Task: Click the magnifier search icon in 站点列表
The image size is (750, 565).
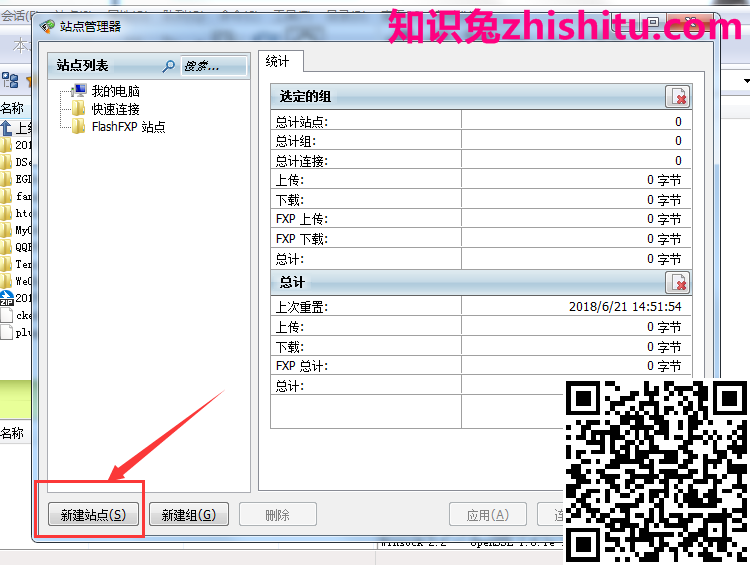Action: click(168, 66)
